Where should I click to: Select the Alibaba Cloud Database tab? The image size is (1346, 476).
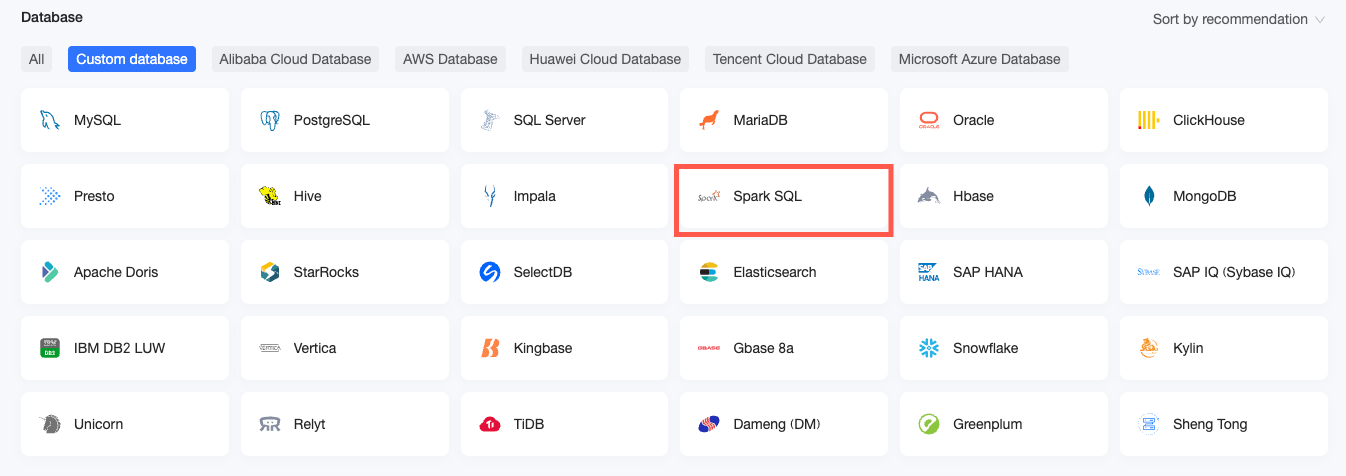coord(295,59)
